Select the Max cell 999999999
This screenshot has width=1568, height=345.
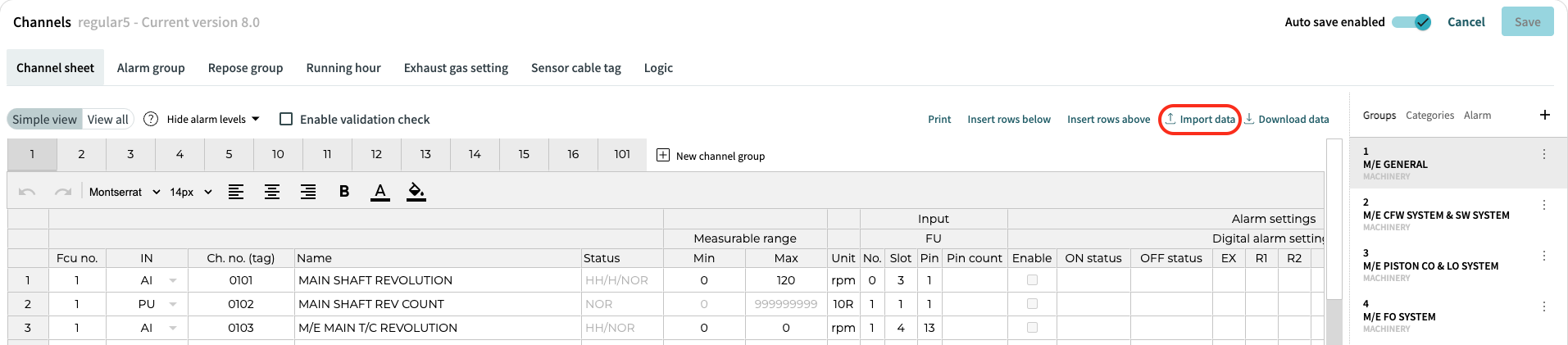click(786, 304)
